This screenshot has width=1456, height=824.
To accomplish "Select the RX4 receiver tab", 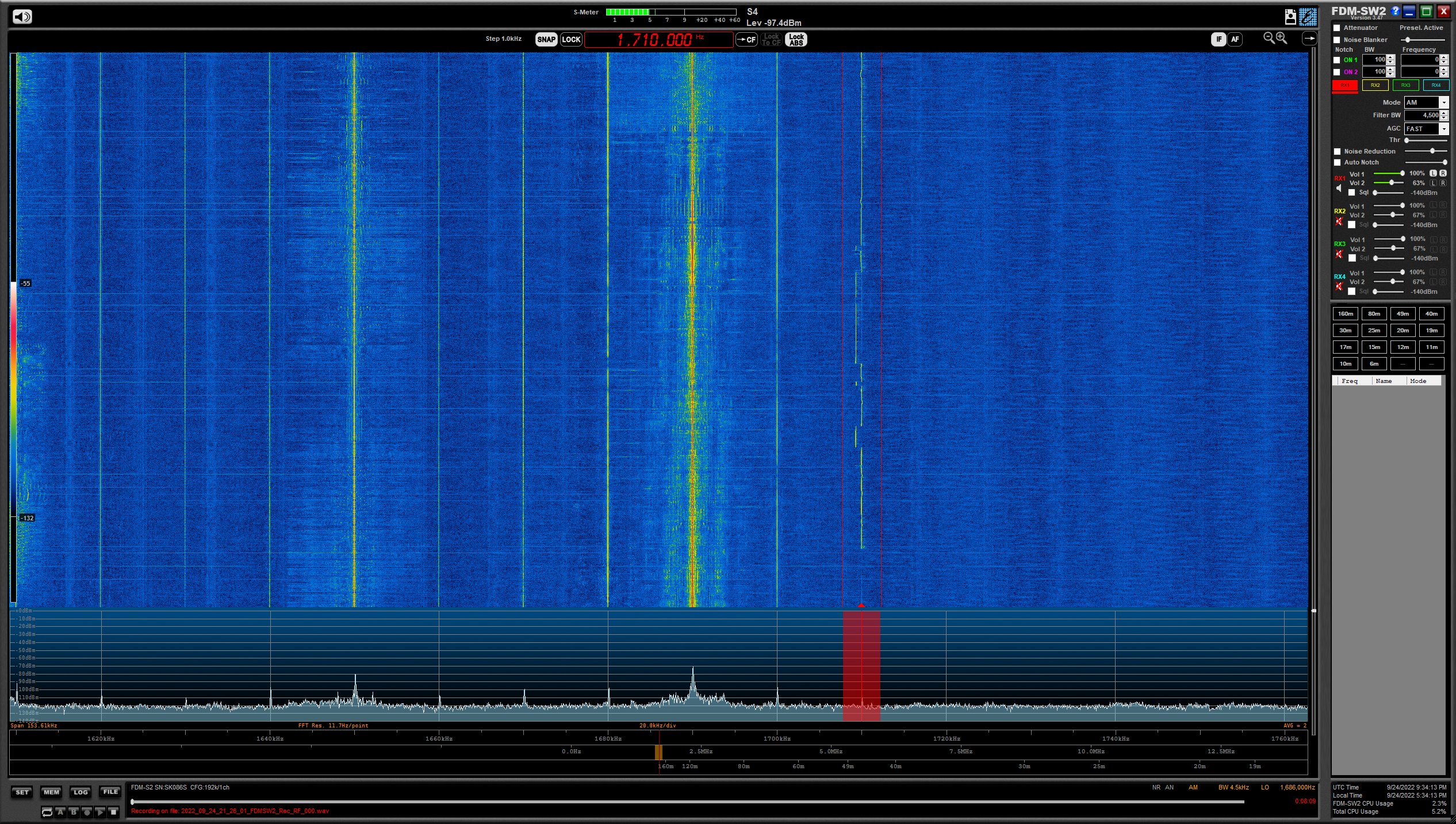I will coord(1436,85).
